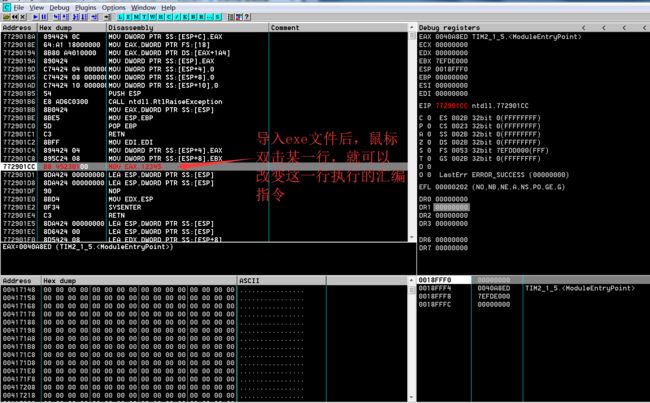
Task: Open the File menu
Action: click(19, 7)
